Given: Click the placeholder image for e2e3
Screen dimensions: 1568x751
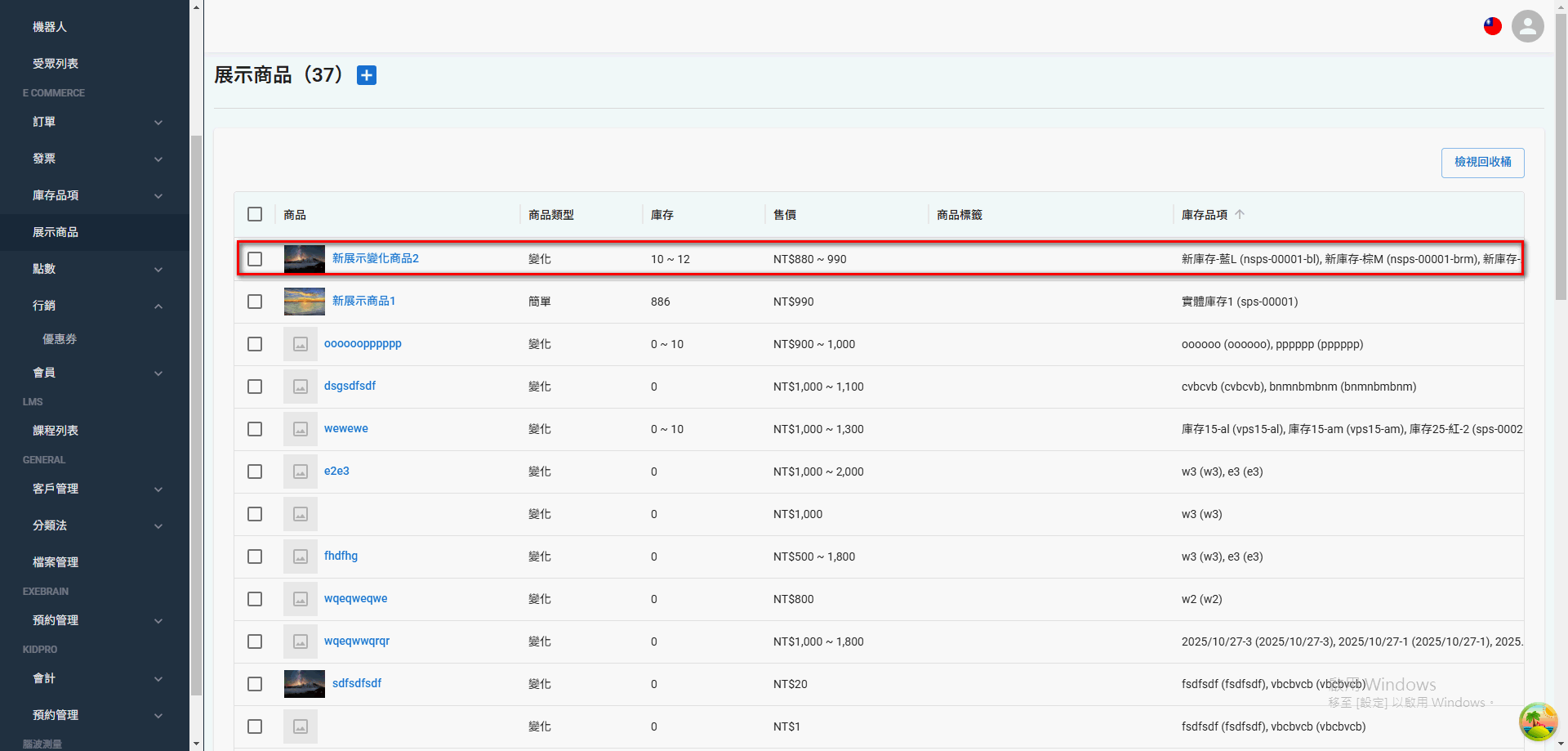Looking at the screenshot, I should [301, 472].
